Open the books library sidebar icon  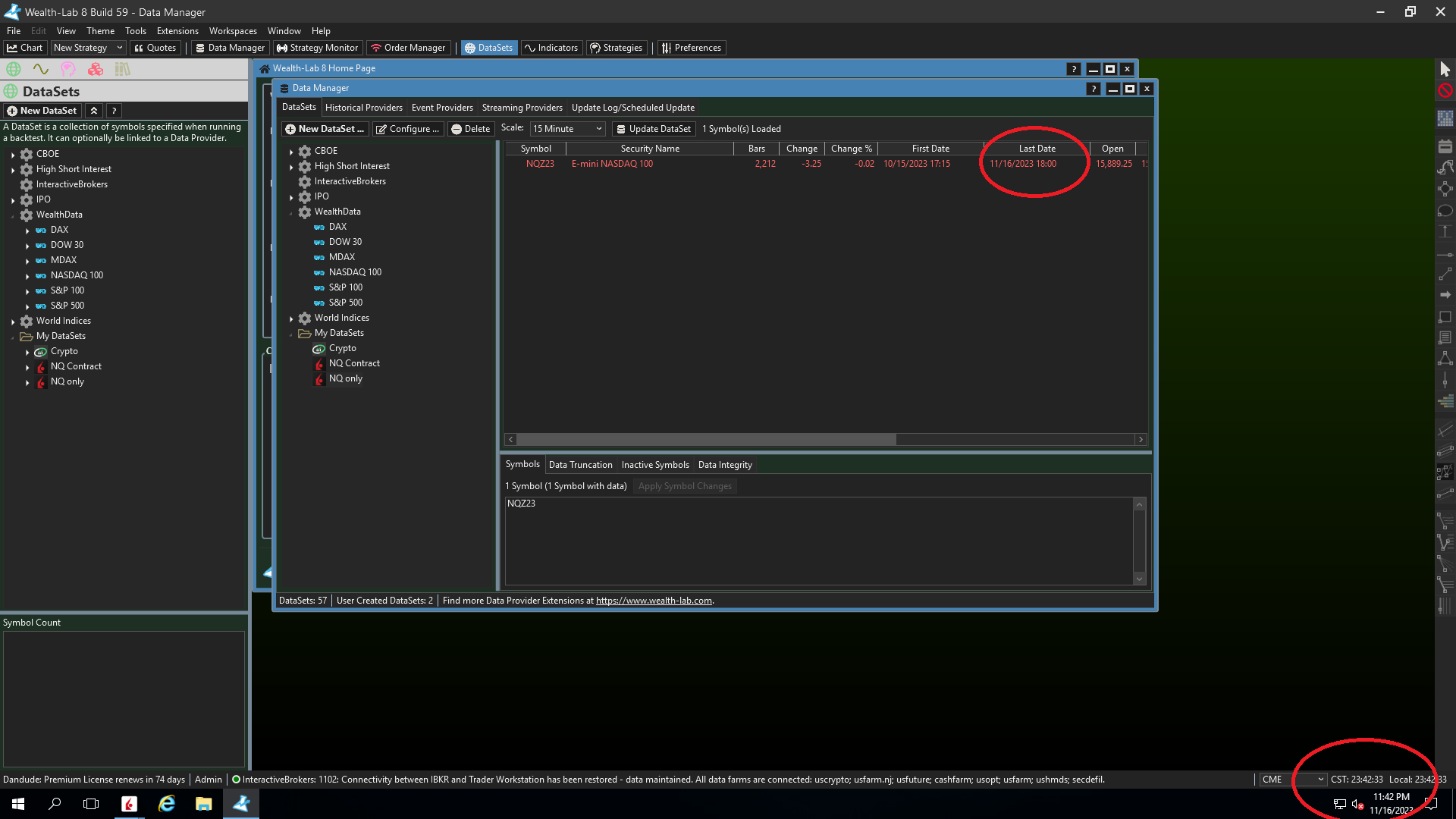coord(122,69)
